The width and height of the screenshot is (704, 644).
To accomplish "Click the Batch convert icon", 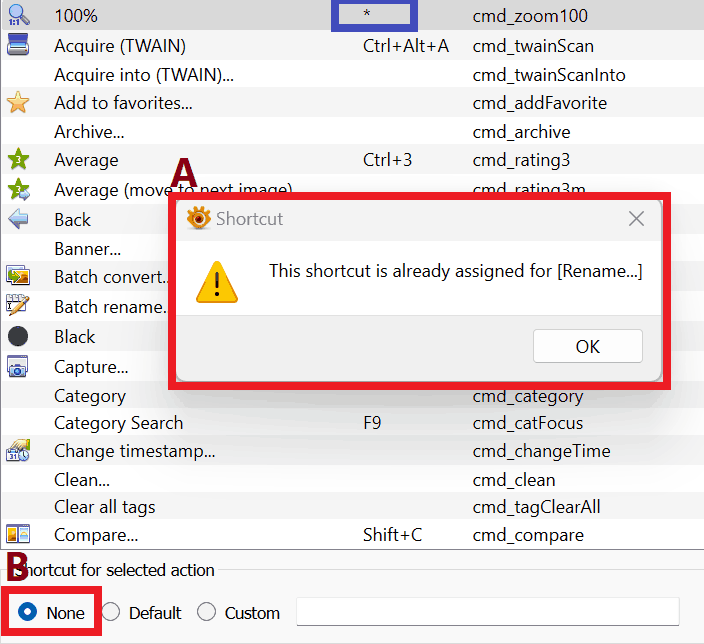I will coord(18,275).
